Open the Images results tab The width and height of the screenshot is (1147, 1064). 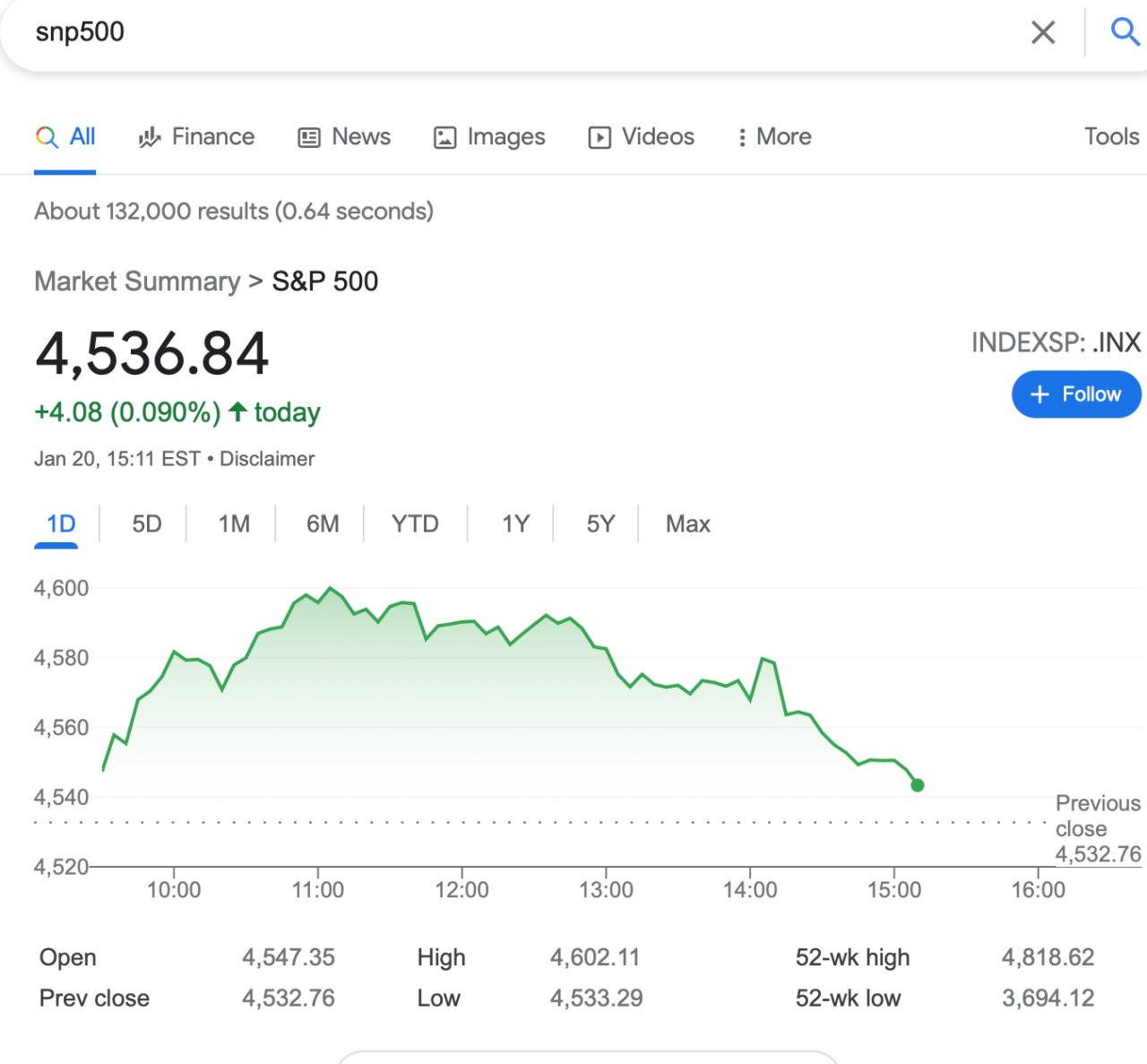click(489, 137)
